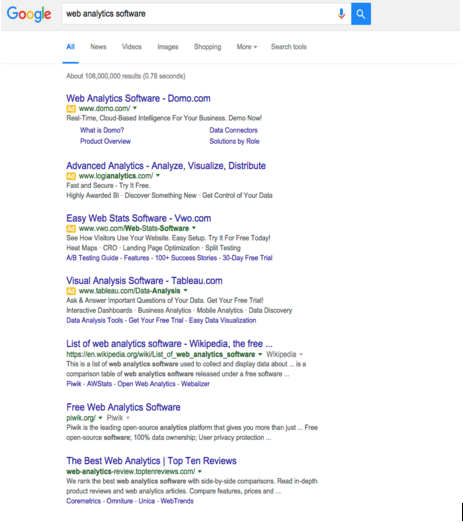463x523 pixels.
Task: Click the Ad badge next to www.logianalytics.com
Action: 71,176
